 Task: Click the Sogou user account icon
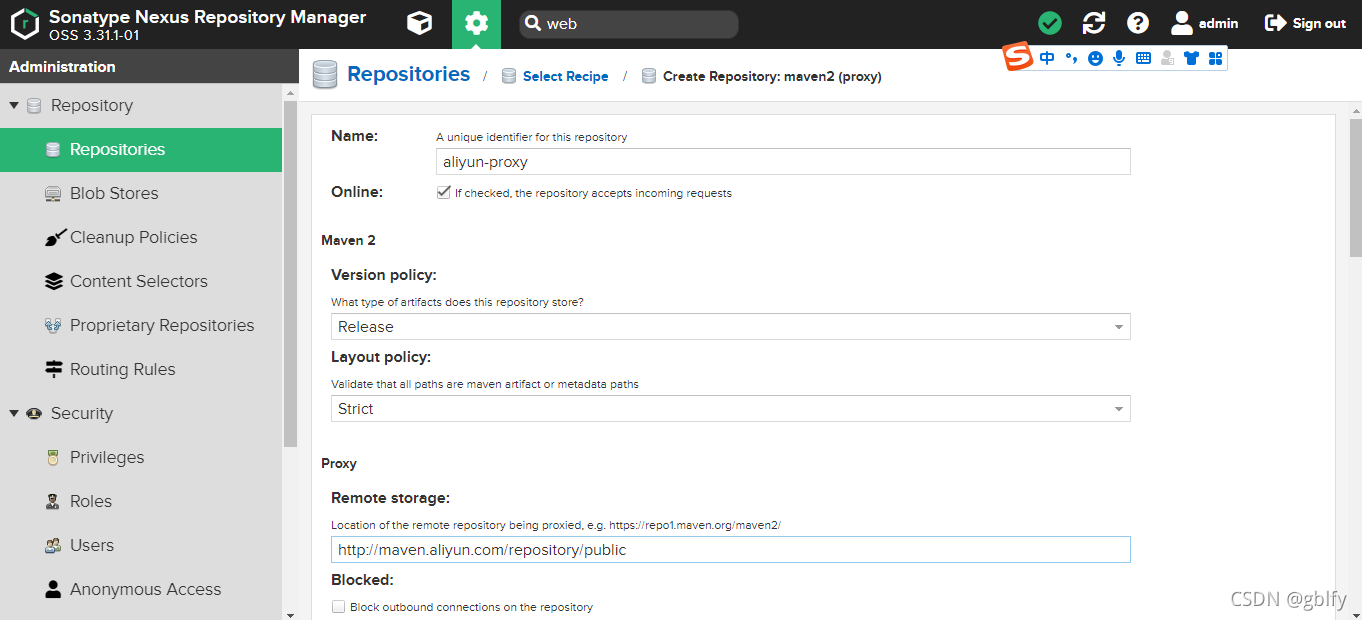(x=1167, y=58)
